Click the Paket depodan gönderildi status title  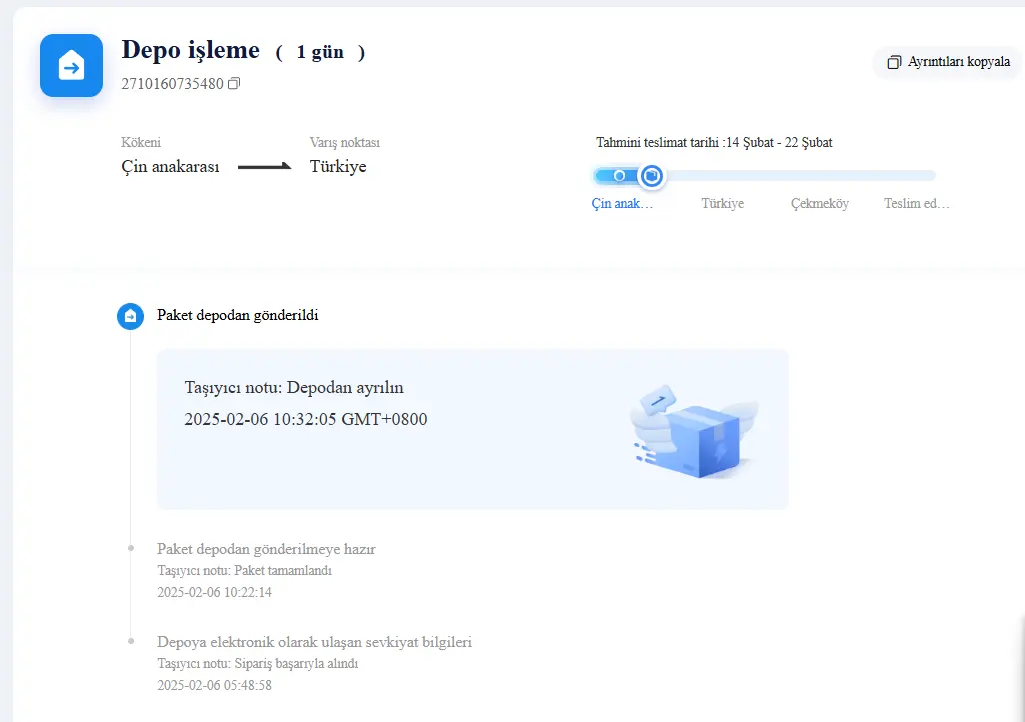(237, 315)
